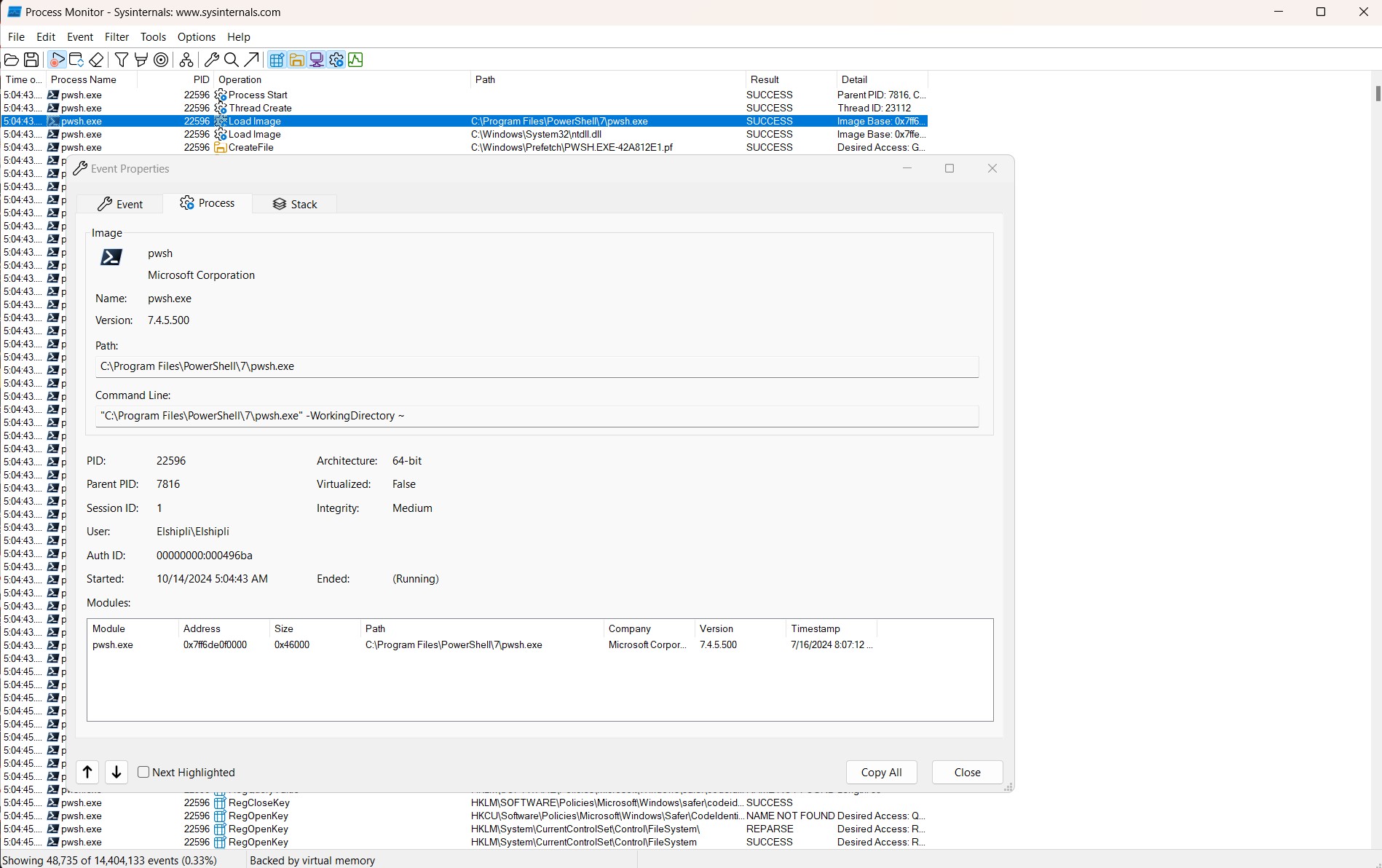1382x868 pixels.
Task: Click the Detail column header
Action: tap(882, 79)
